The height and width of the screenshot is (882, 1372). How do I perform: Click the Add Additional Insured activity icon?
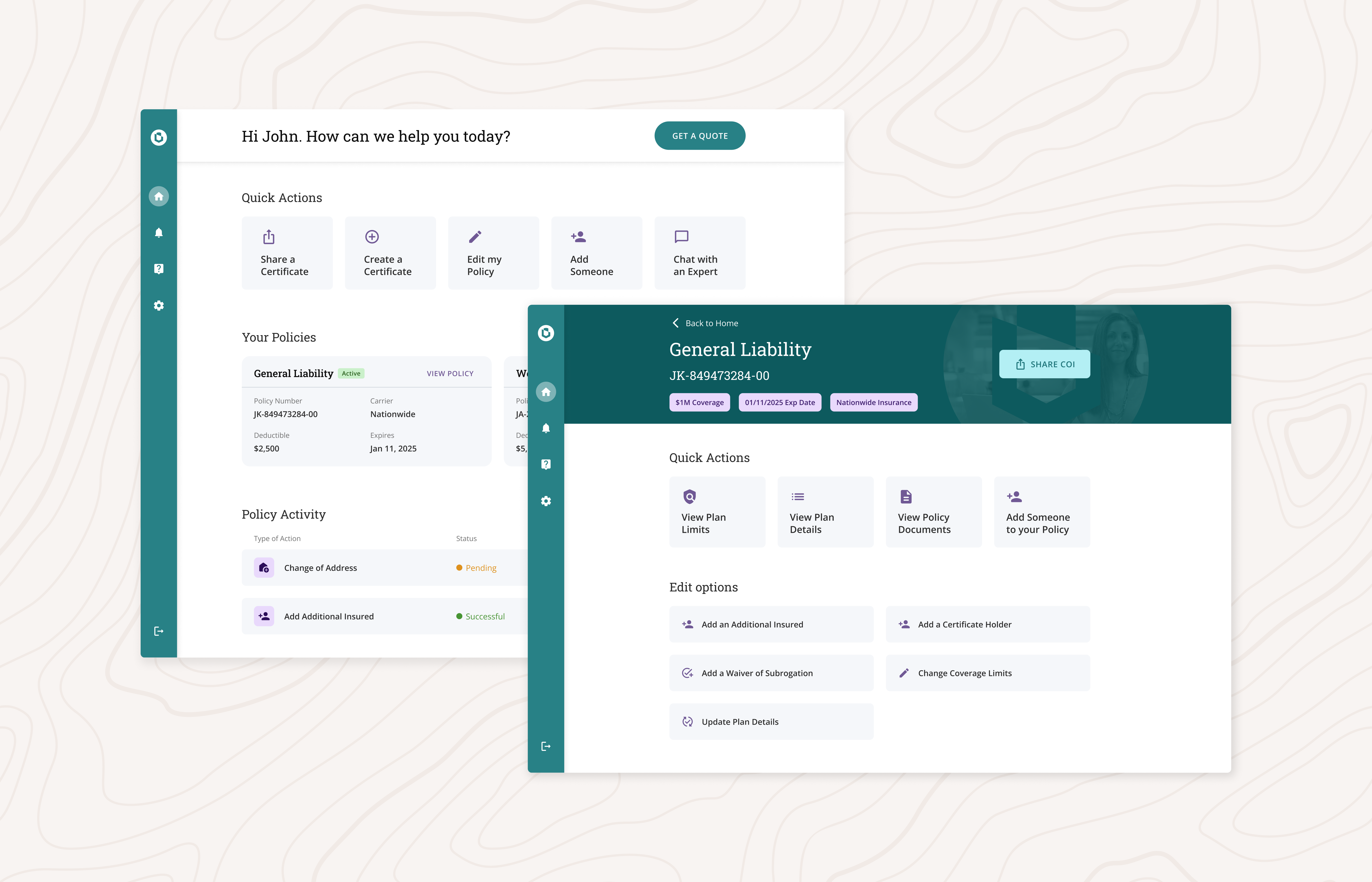point(264,616)
